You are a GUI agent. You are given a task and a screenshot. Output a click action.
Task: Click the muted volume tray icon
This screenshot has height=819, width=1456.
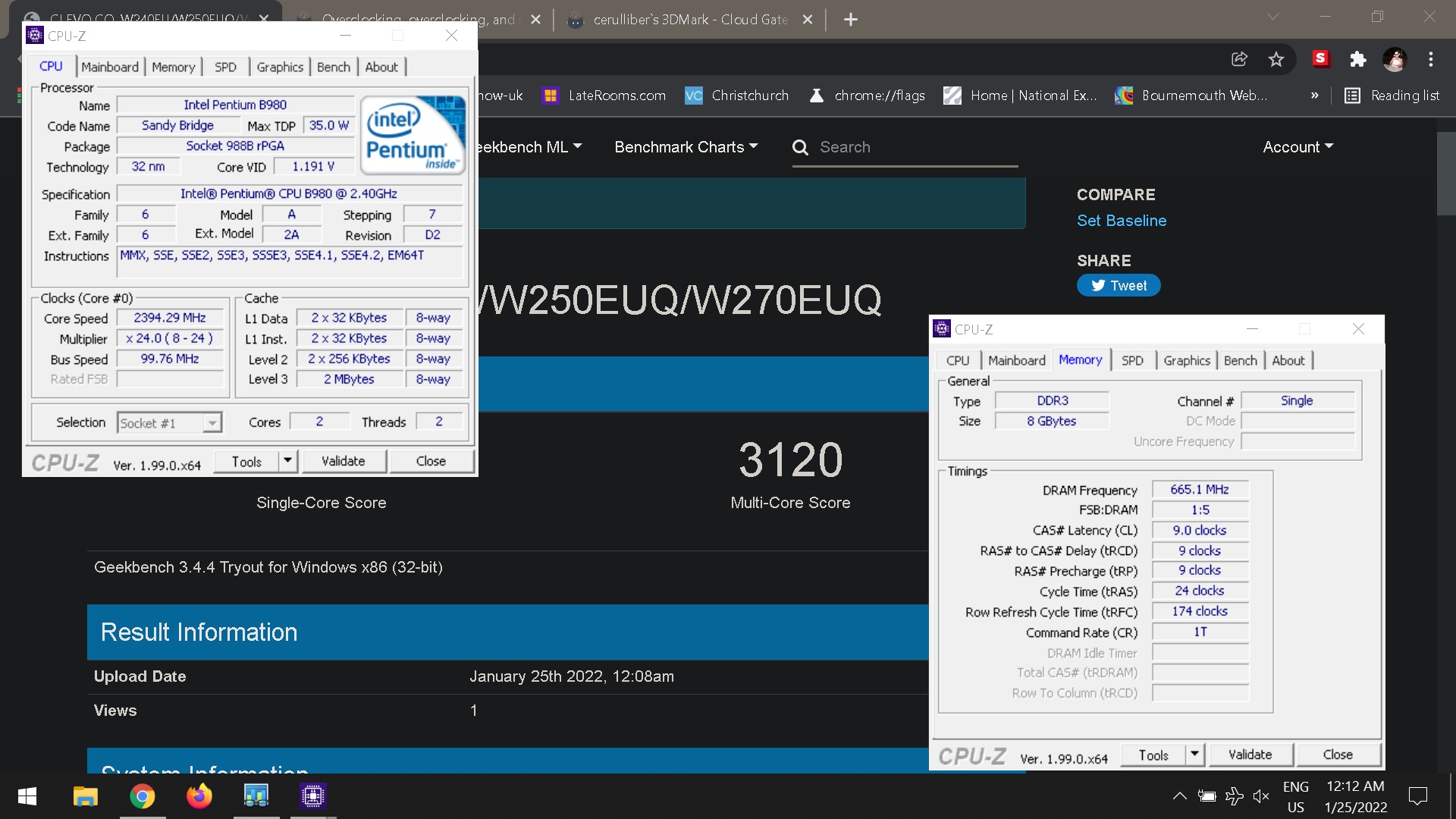(x=1261, y=796)
